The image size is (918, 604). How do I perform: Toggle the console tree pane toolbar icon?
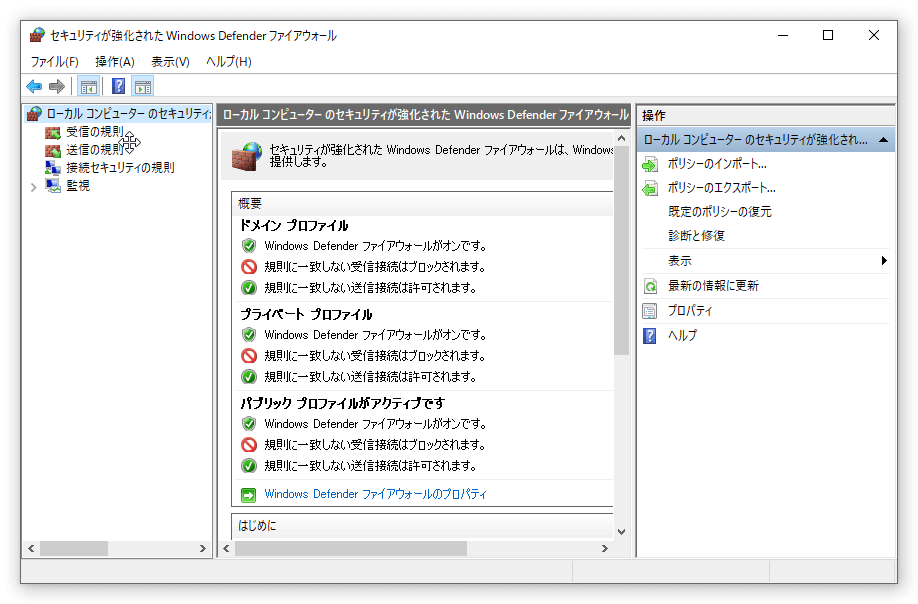[x=88, y=87]
